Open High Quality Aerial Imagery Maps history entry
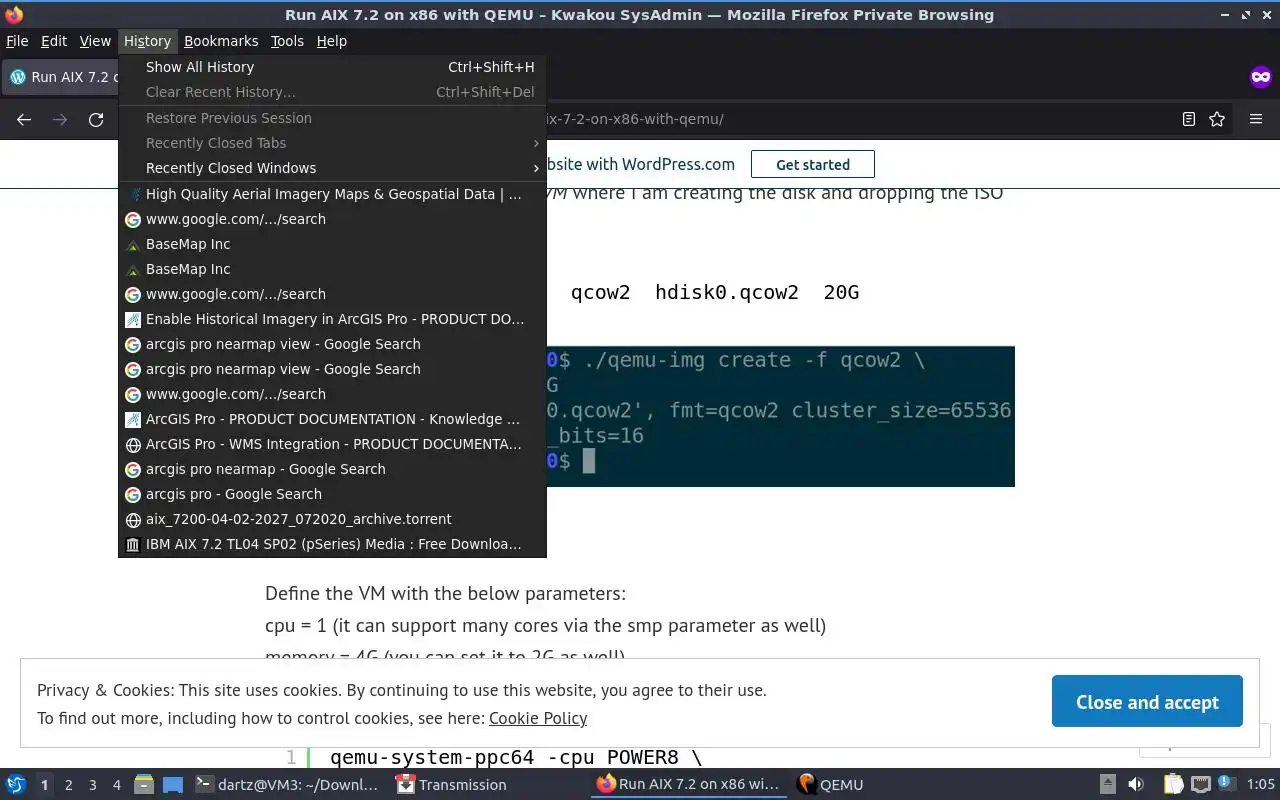The width and height of the screenshot is (1280, 800). (332, 194)
